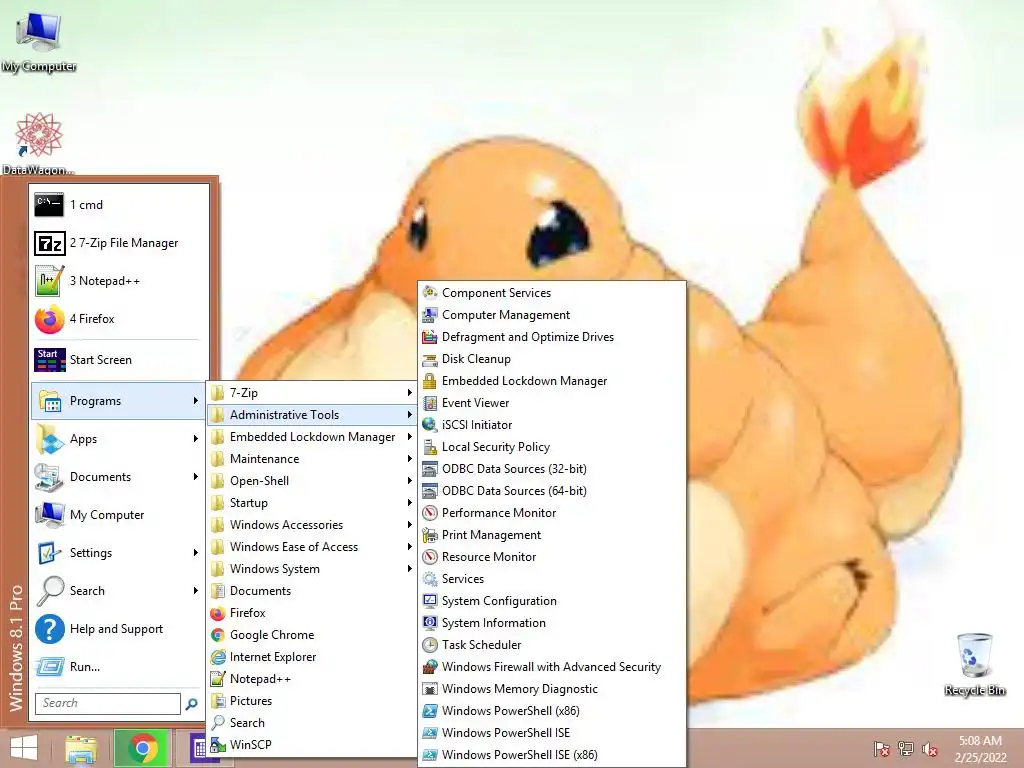Screen dimensions: 1024x768
Task: Select Administrative Tools menu entry
Action: 312,415
